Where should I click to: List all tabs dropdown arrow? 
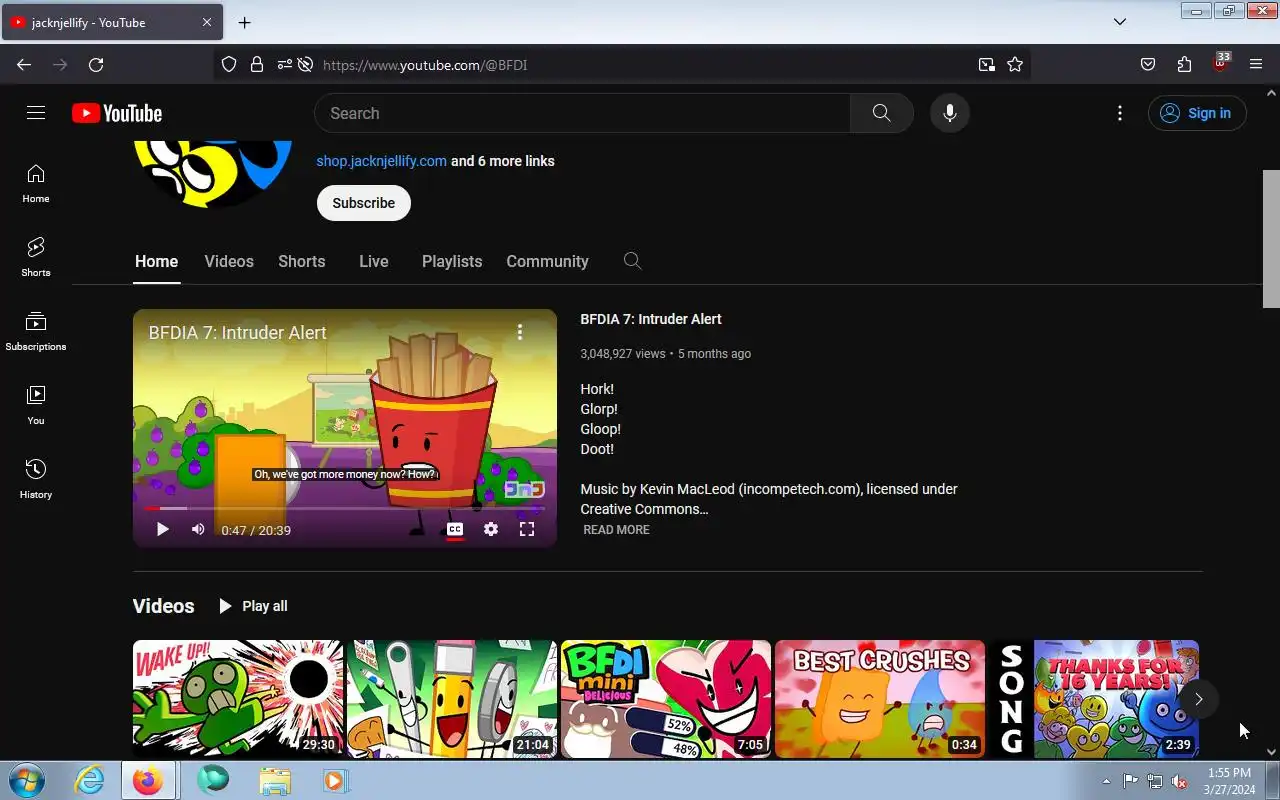click(x=1120, y=22)
